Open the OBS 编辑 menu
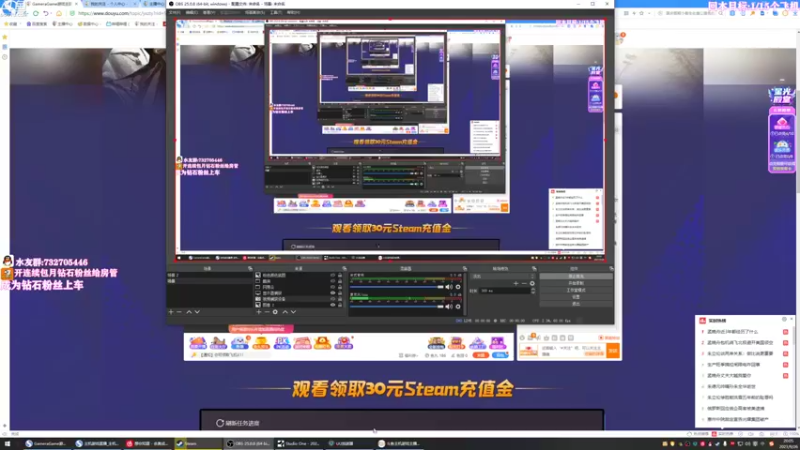Image resolution: width=800 pixels, height=450 pixels. [x=192, y=12]
